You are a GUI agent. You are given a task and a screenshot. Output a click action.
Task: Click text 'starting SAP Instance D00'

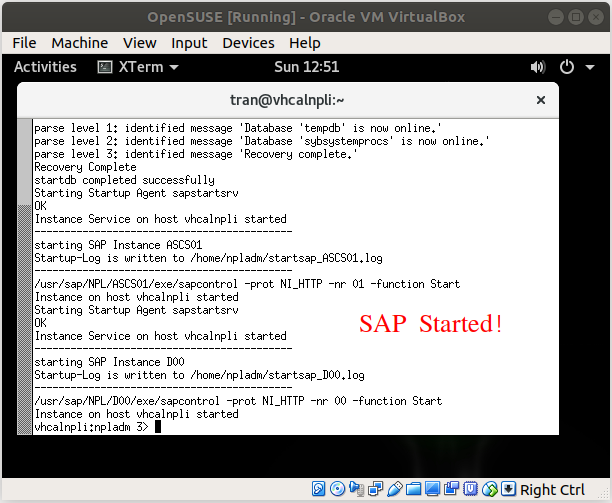click(x=109, y=362)
